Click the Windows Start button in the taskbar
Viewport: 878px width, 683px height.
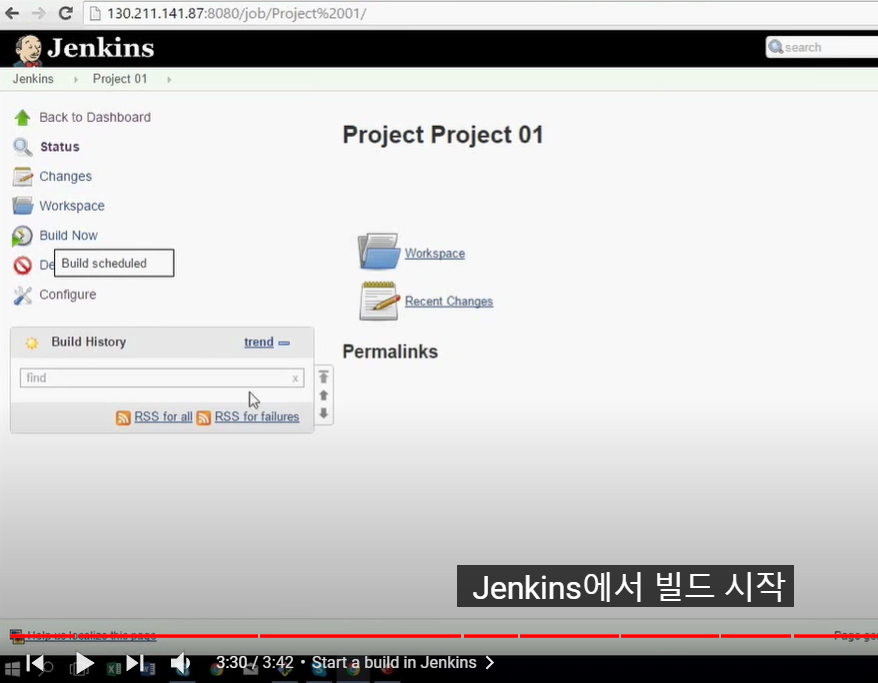pos(12,668)
